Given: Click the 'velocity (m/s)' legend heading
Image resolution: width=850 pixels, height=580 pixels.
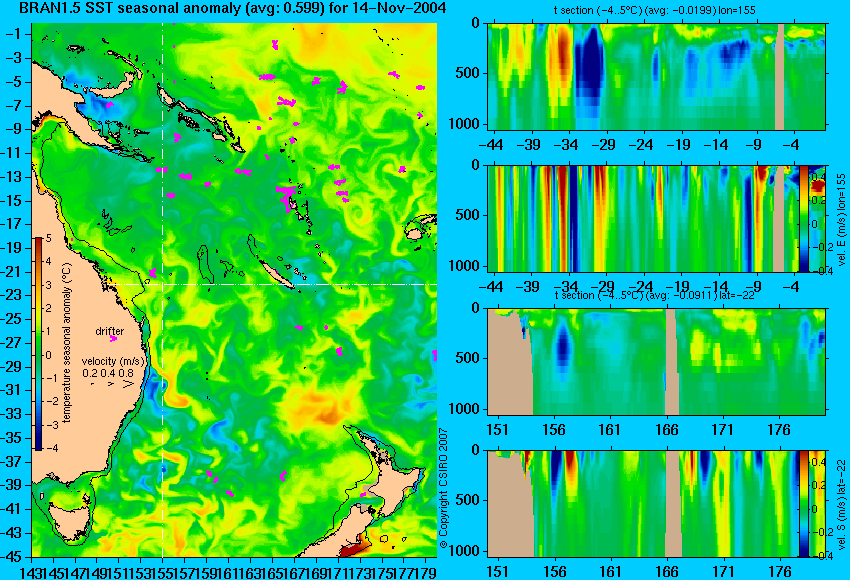Looking at the screenshot, I should coord(113,362).
